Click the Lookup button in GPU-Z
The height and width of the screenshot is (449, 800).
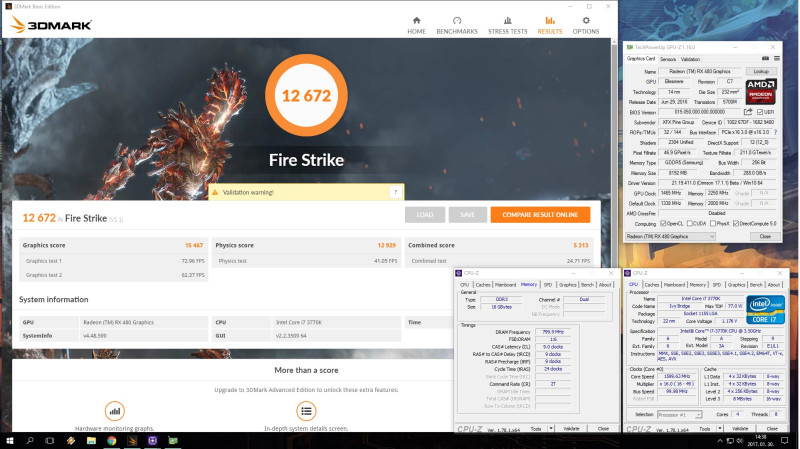761,71
